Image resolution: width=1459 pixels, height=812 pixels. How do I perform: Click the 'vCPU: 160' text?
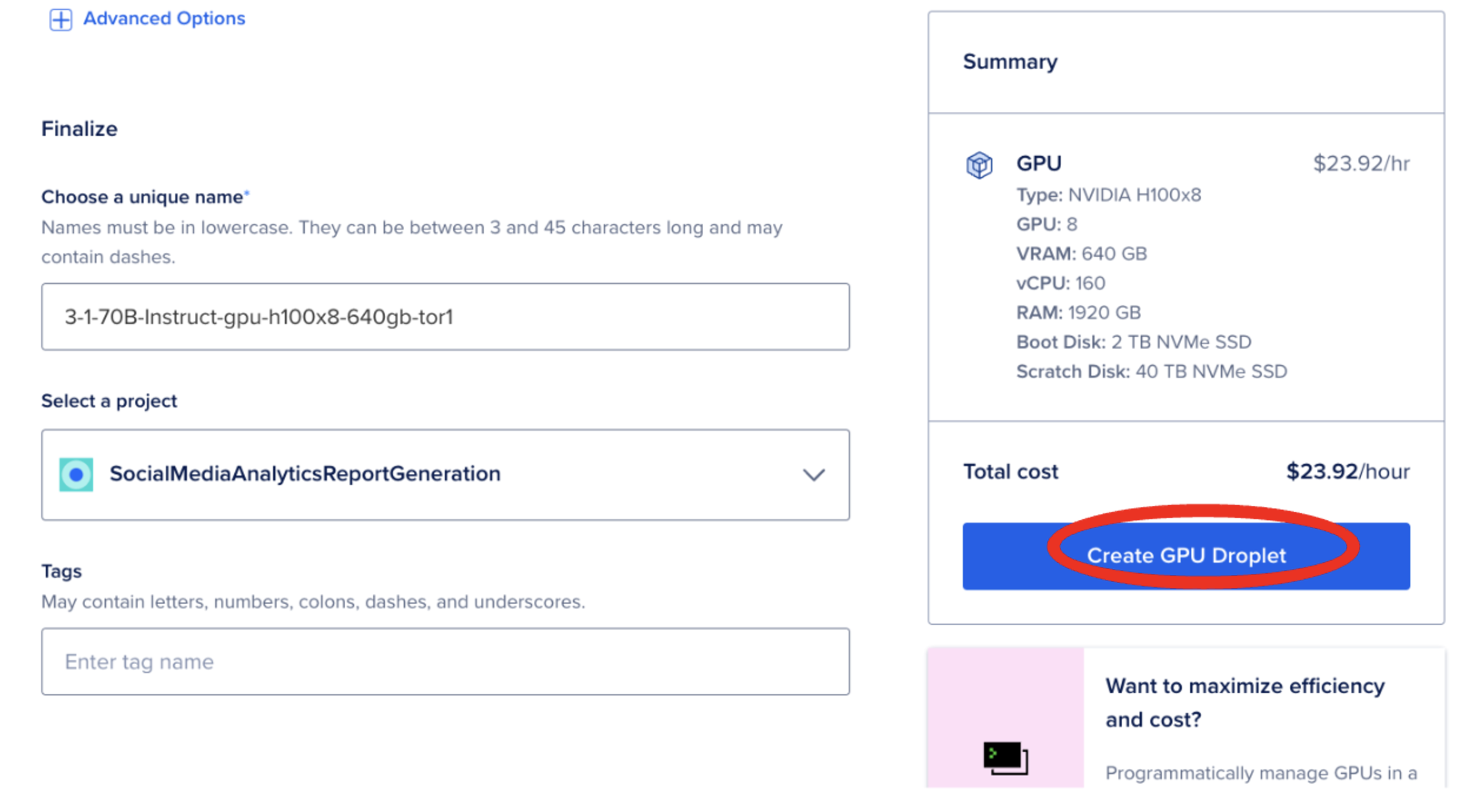[1060, 283]
